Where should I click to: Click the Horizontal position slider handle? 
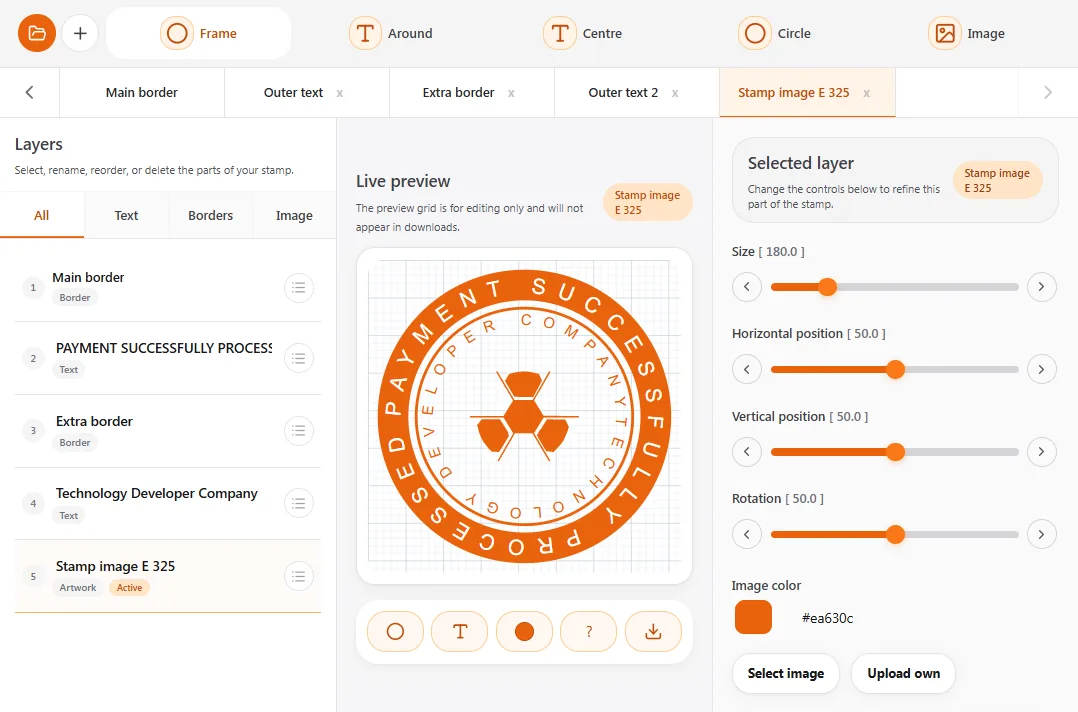click(x=895, y=370)
